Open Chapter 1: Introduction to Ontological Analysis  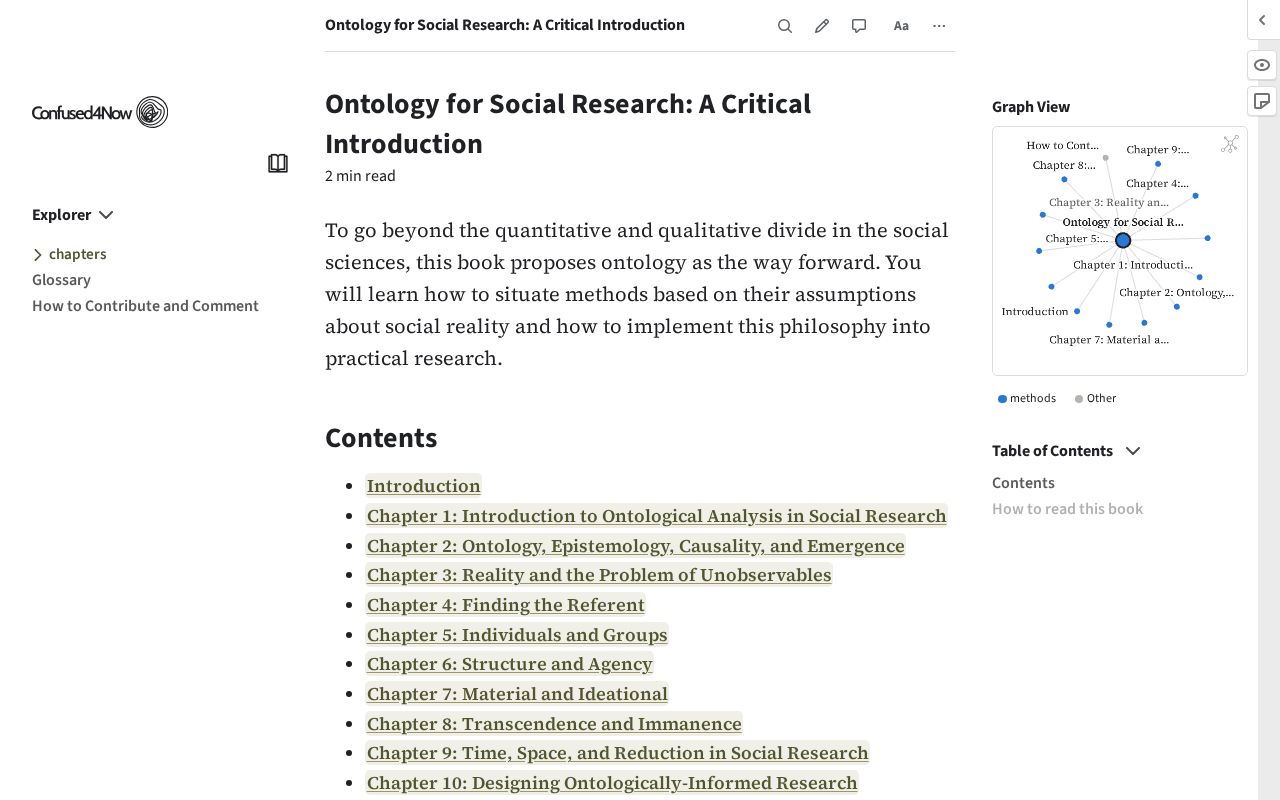[656, 516]
